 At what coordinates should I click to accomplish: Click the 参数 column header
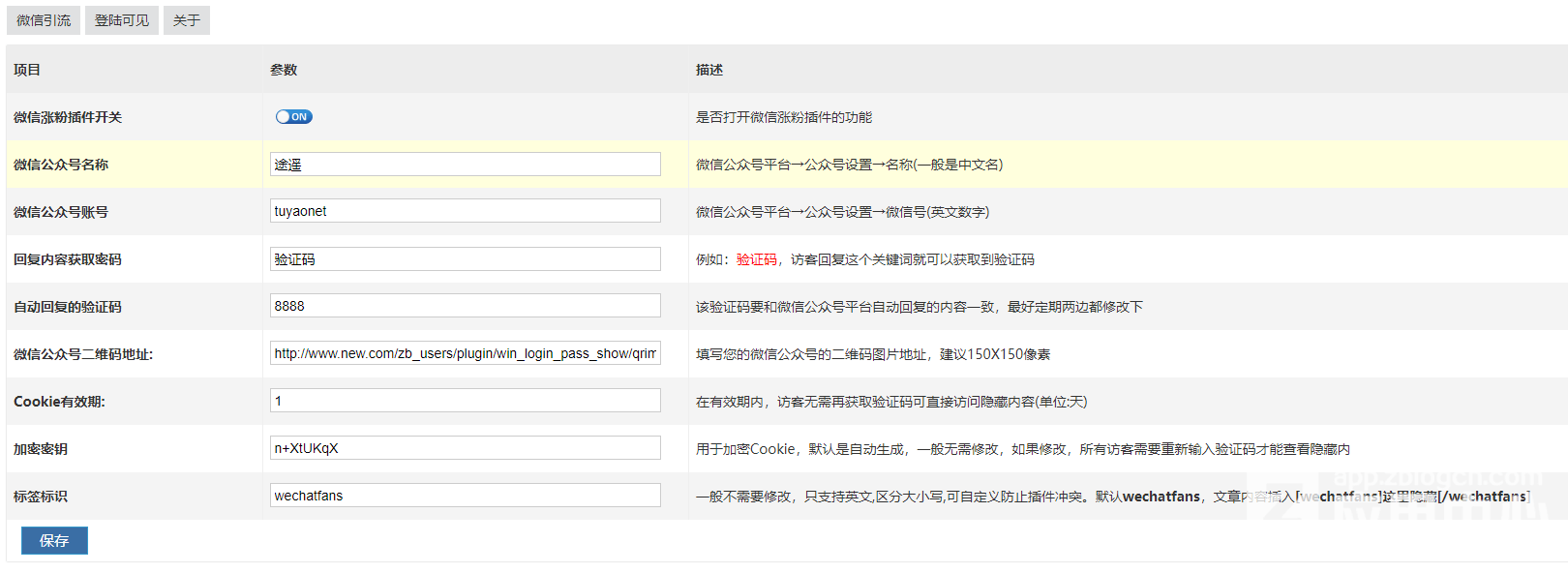click(x=284, y=70)
